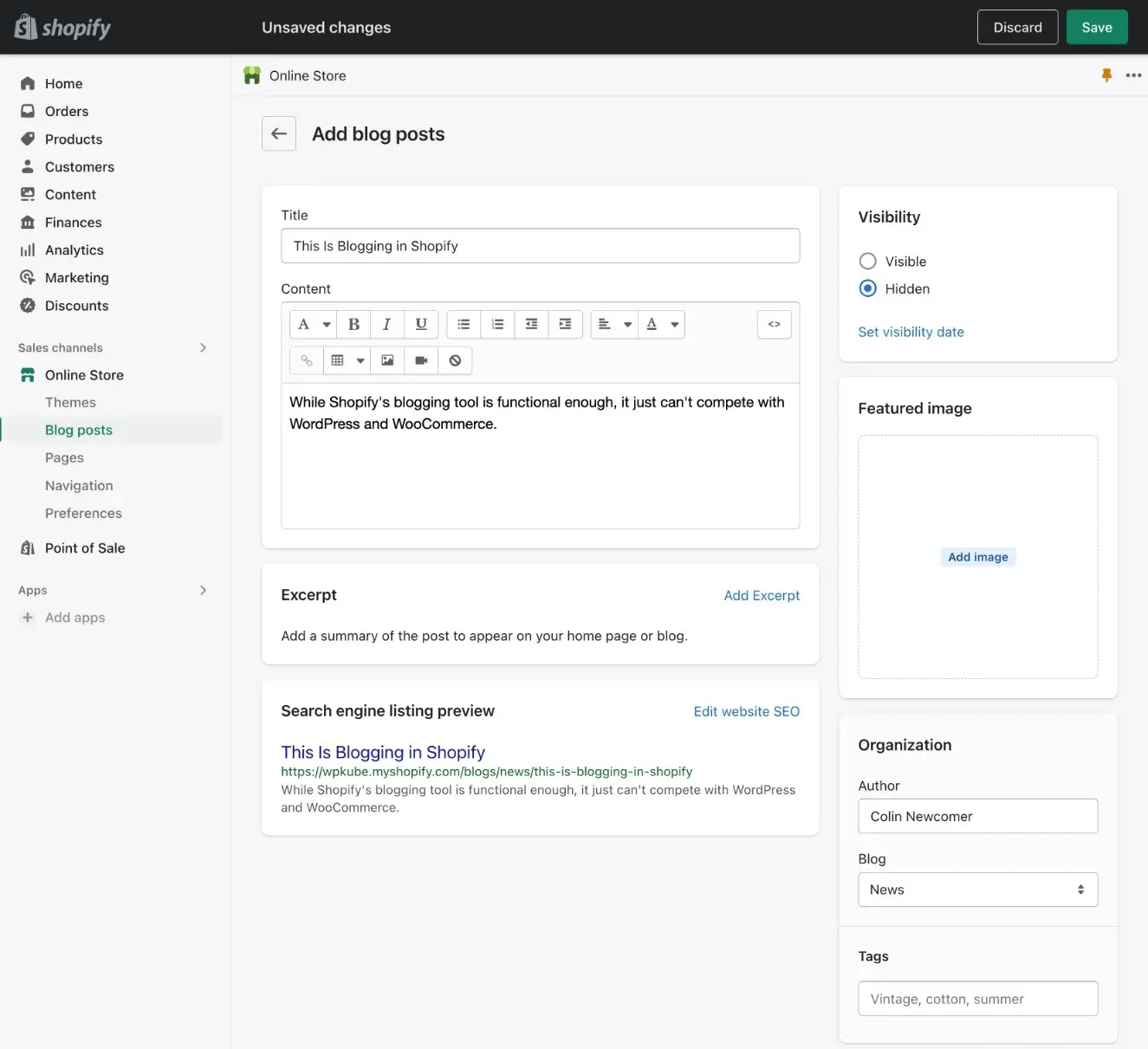Toggle underline formatting
The image size is (1148, 1049).
pyautogui.click(x=421, y=324)
